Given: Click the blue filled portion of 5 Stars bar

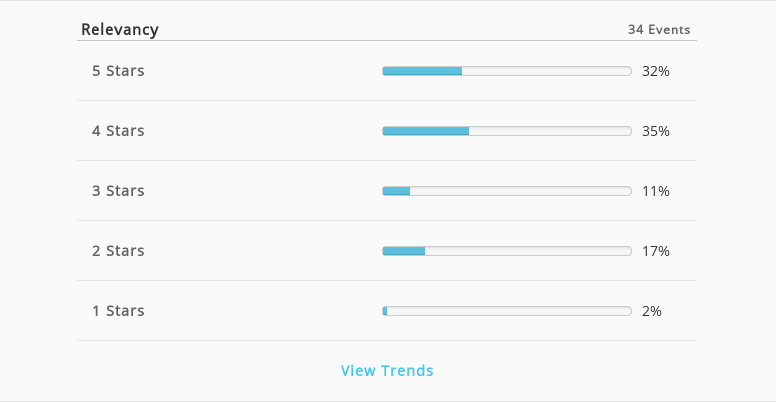Looking at the screenshot, I should pyautogui.click(x=422, y=71).
